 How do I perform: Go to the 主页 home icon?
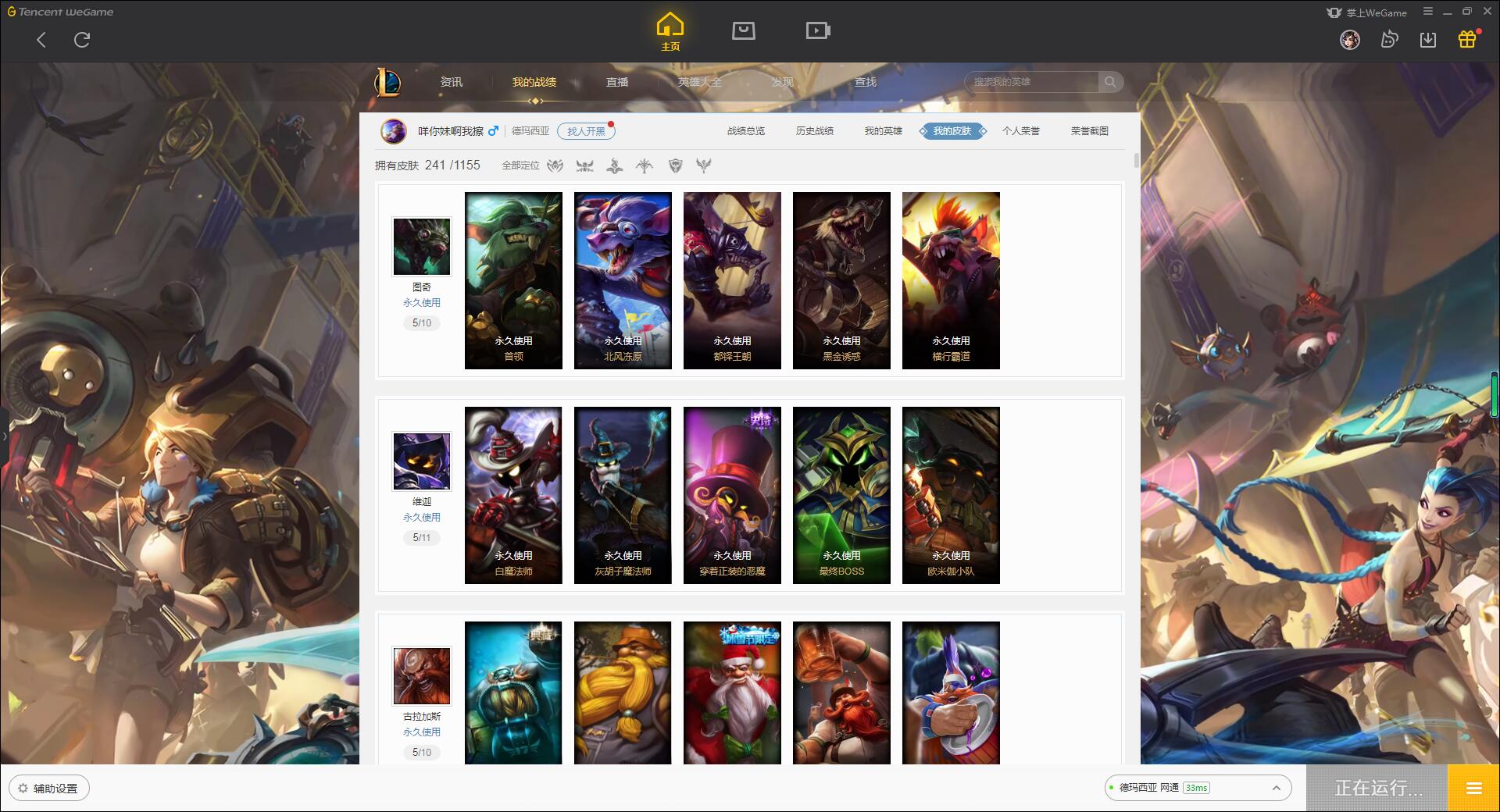click(x=670, y=32)
